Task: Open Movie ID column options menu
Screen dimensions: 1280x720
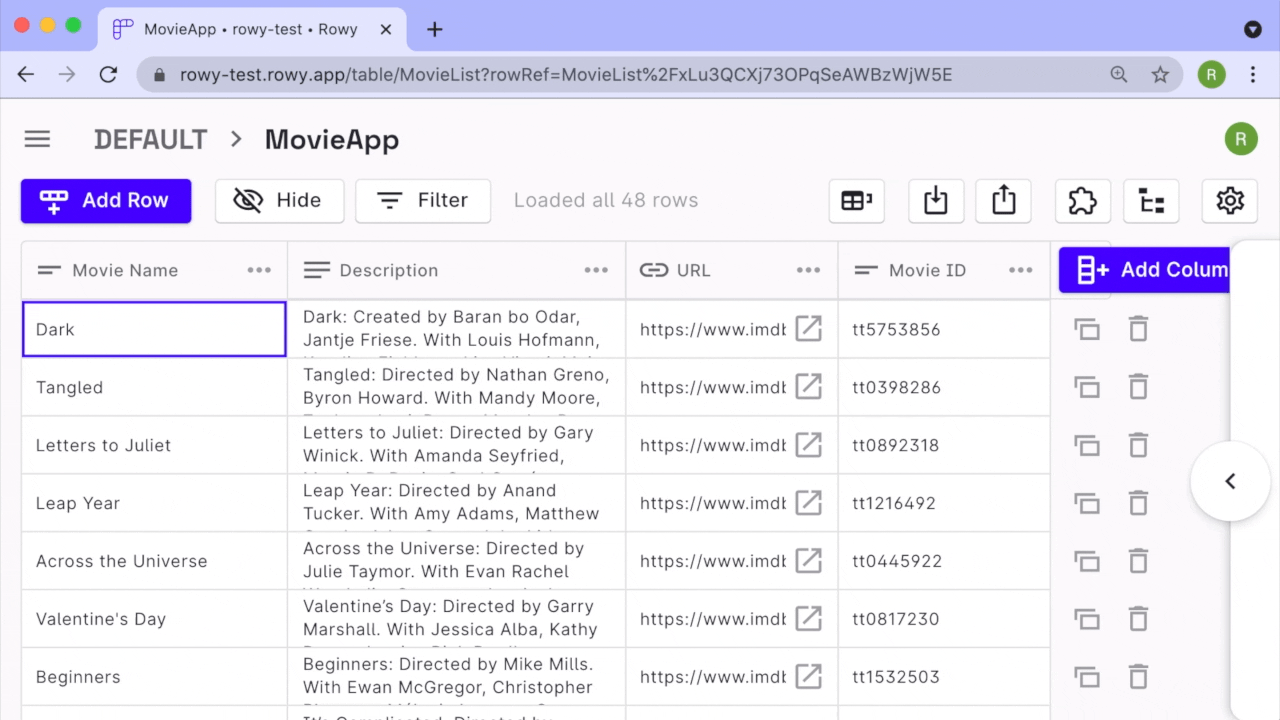Action: coord(1020,270)
